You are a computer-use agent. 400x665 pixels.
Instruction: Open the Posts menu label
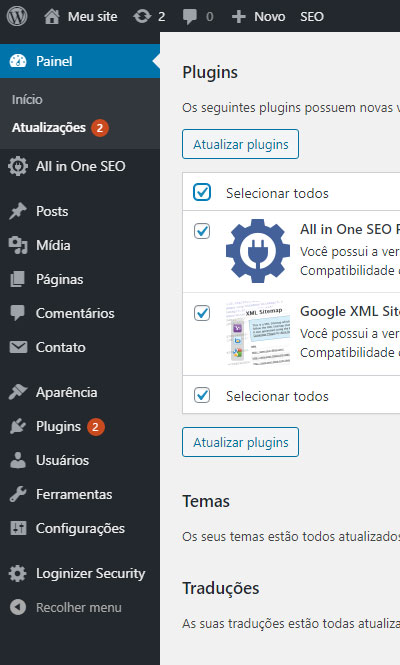(52, 211)
